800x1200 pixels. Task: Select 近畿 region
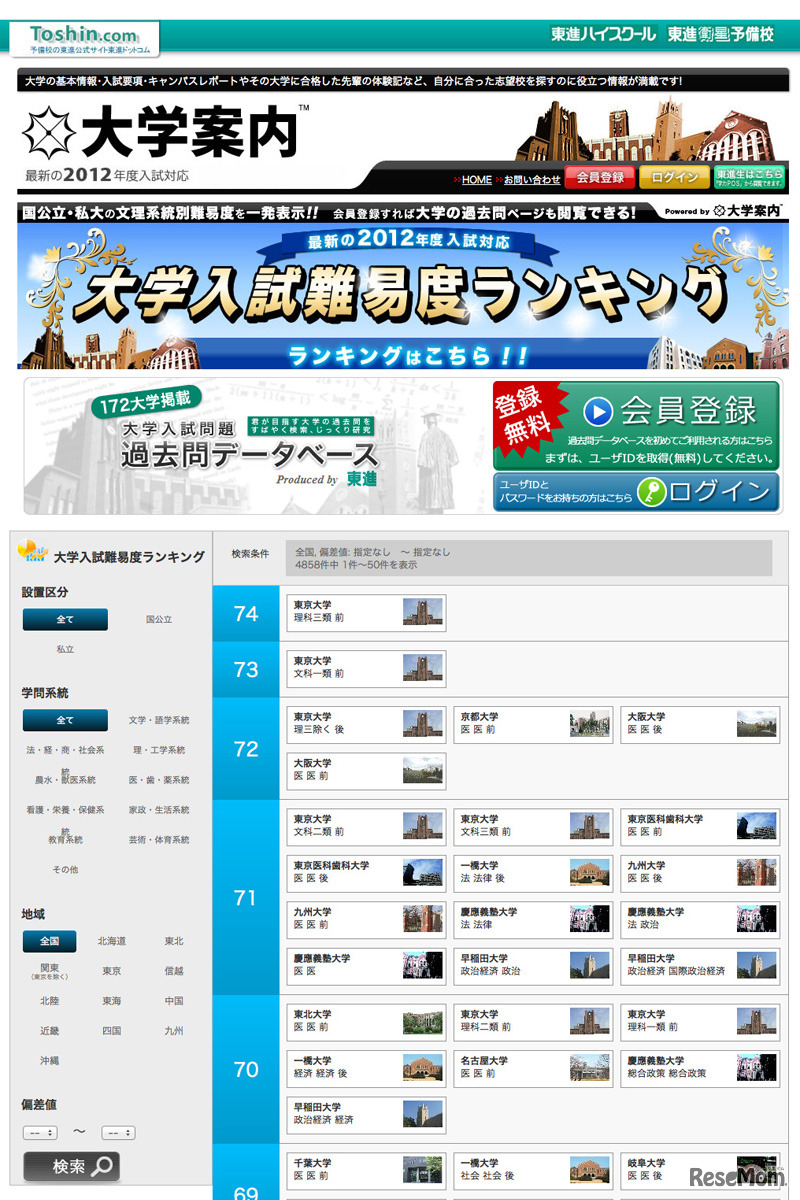[50, 1031]
